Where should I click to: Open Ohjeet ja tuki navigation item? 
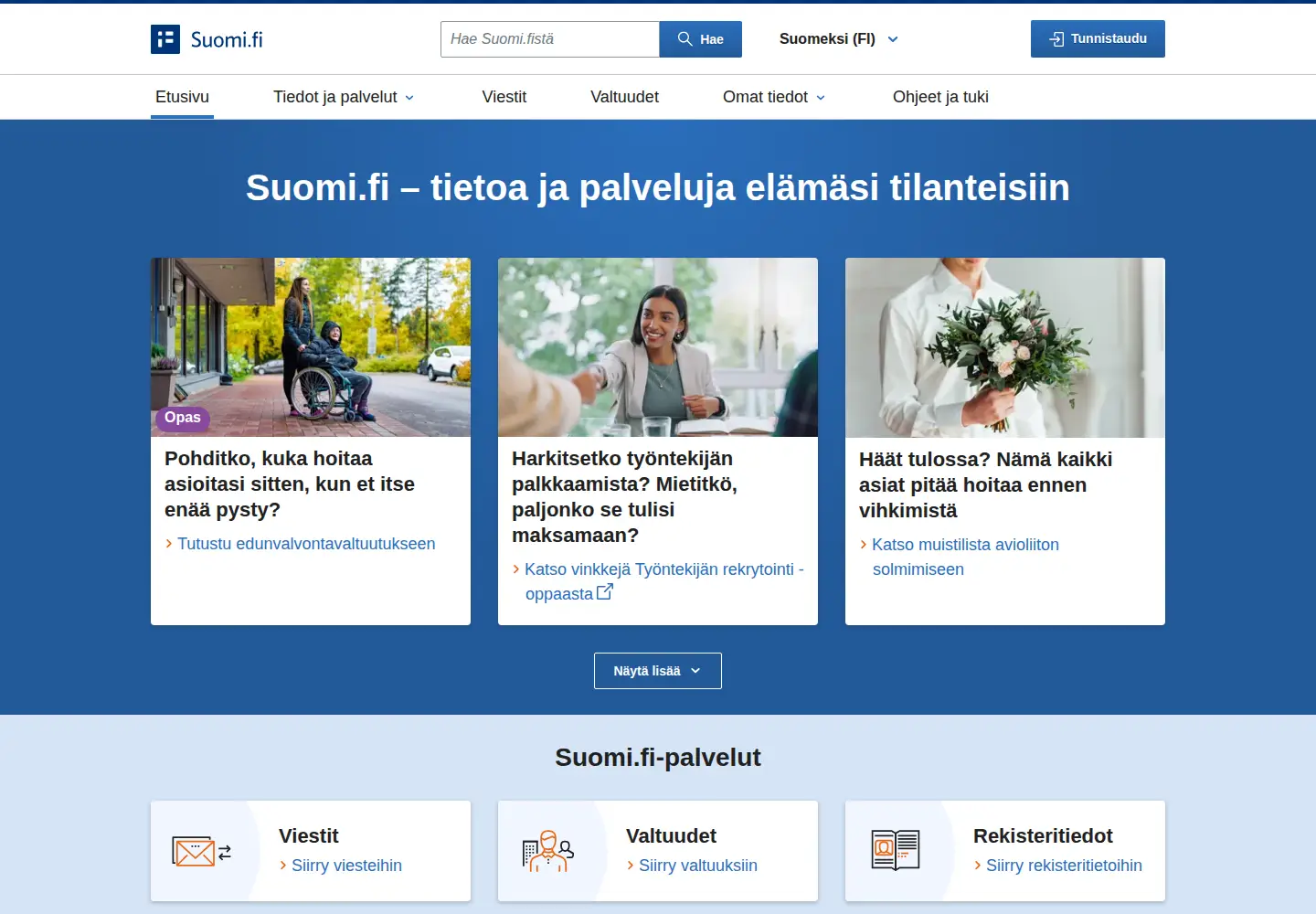point(940,97)
